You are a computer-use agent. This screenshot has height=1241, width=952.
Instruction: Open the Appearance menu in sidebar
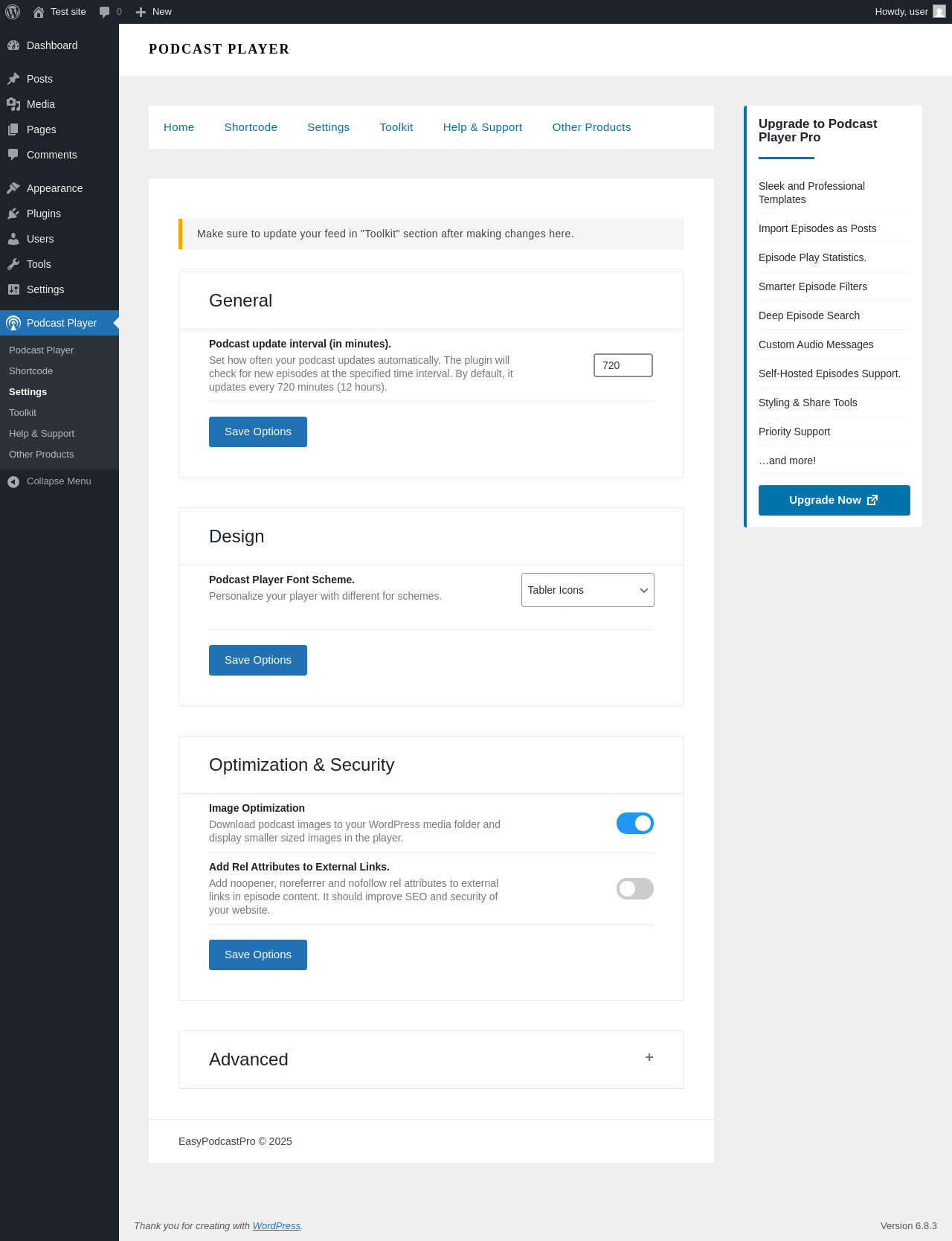coord(54,188)
